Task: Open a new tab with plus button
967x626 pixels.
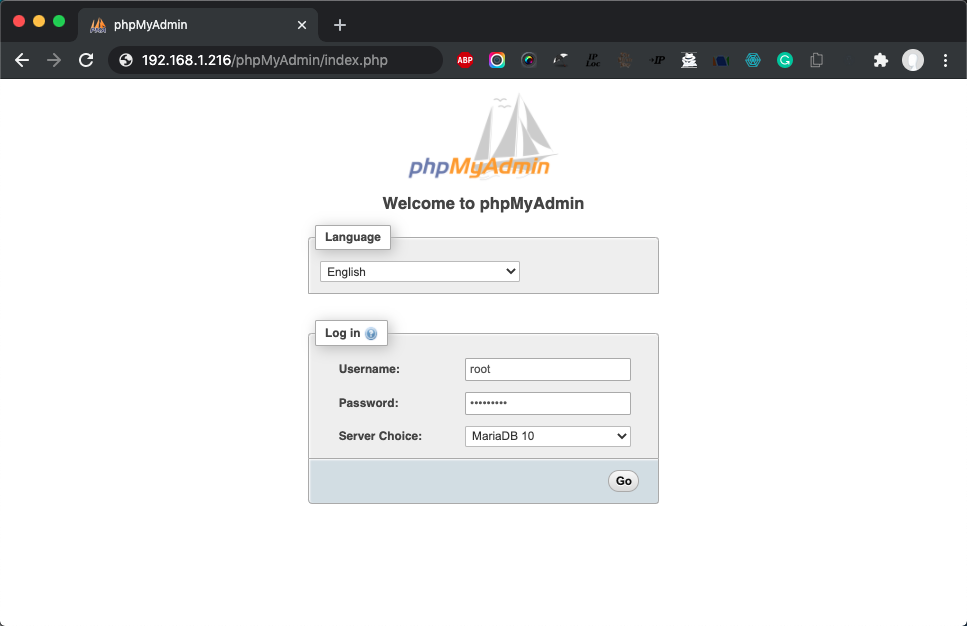Action: (340, 25)
